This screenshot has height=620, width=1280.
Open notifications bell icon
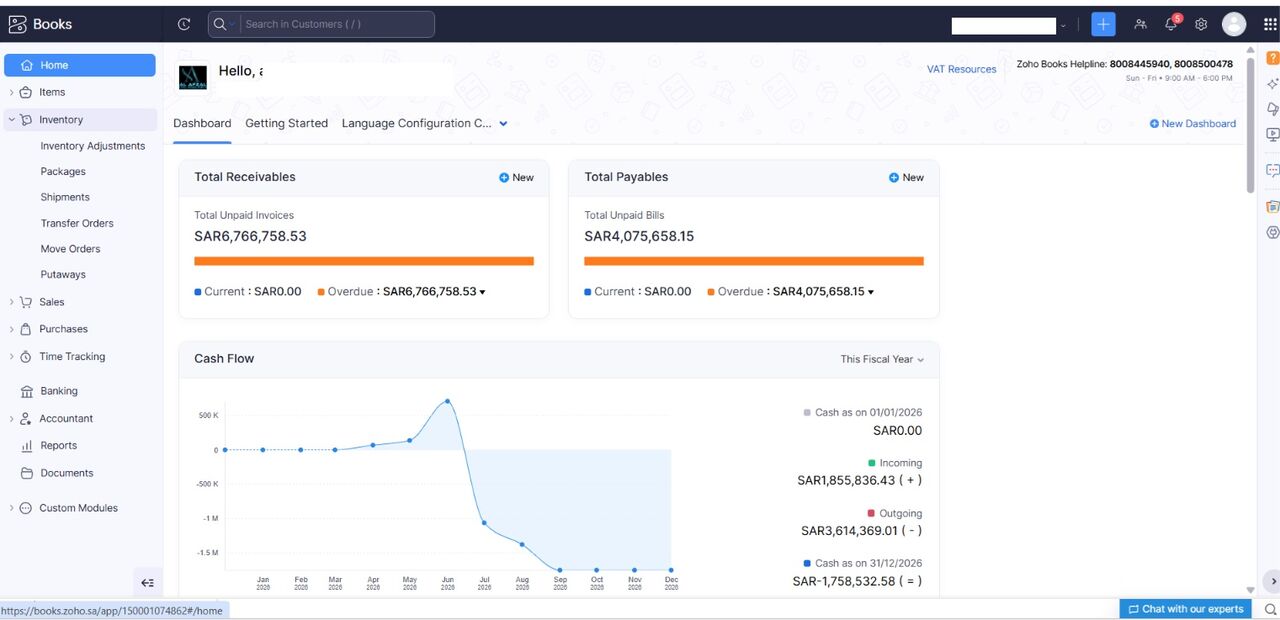1171,24
